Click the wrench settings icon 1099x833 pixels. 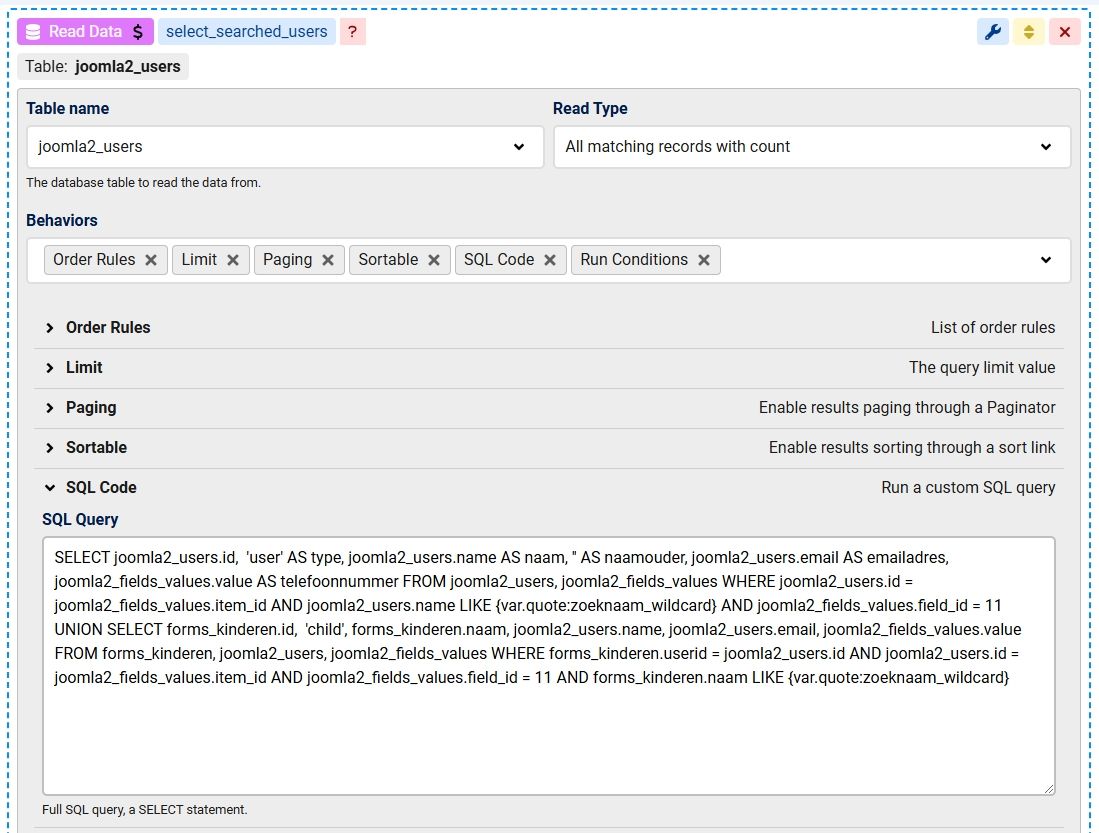(992, 32)
